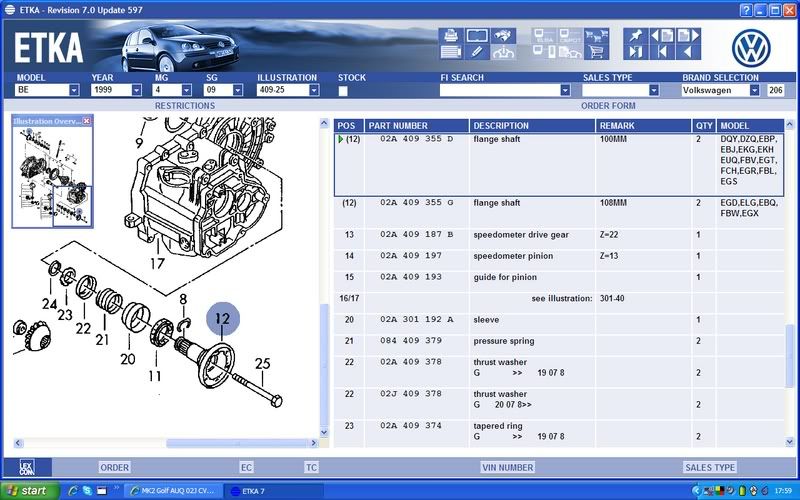Click the multiple shopping carts icon

pos(596,35)
